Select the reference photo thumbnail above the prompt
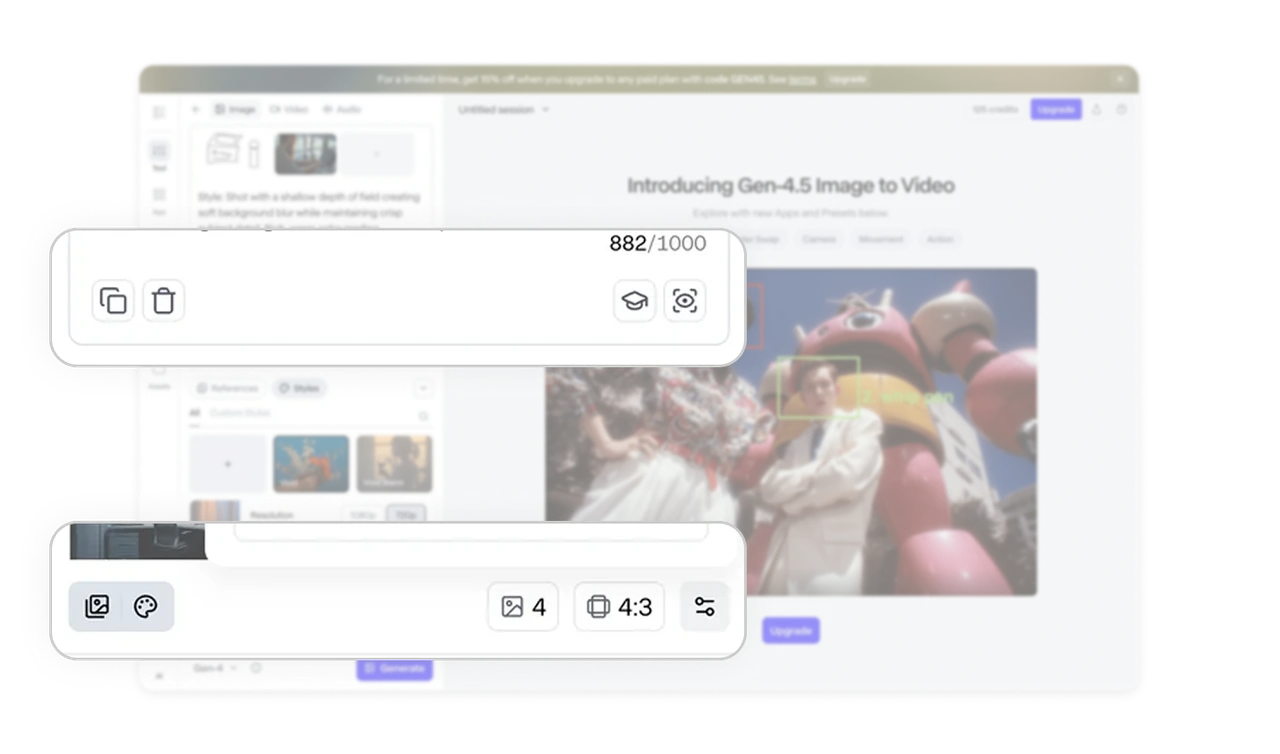The width and height of the screenshot is (1280, 754). pos(306,154)
